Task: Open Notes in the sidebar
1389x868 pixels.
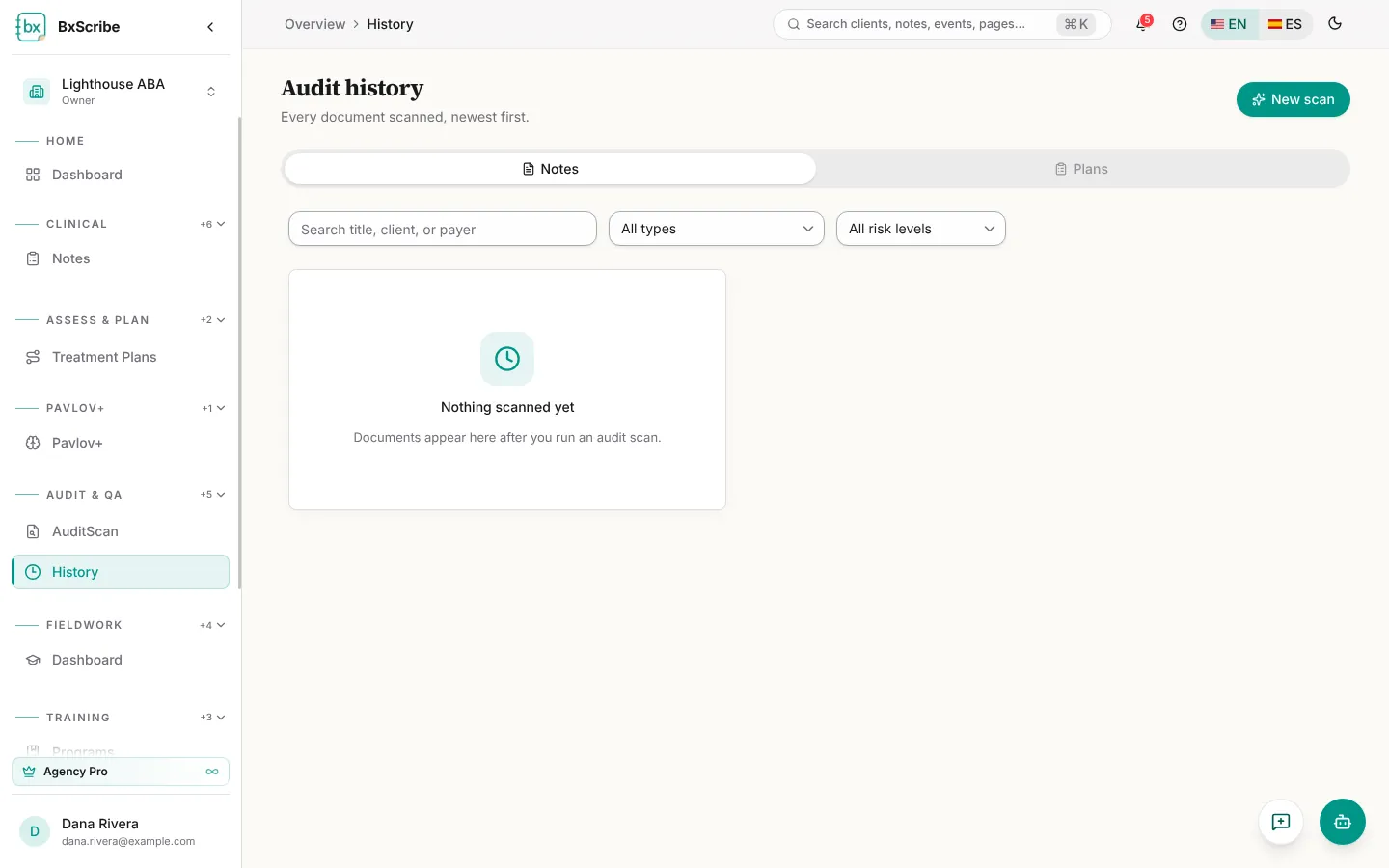Action: [121, 258]
